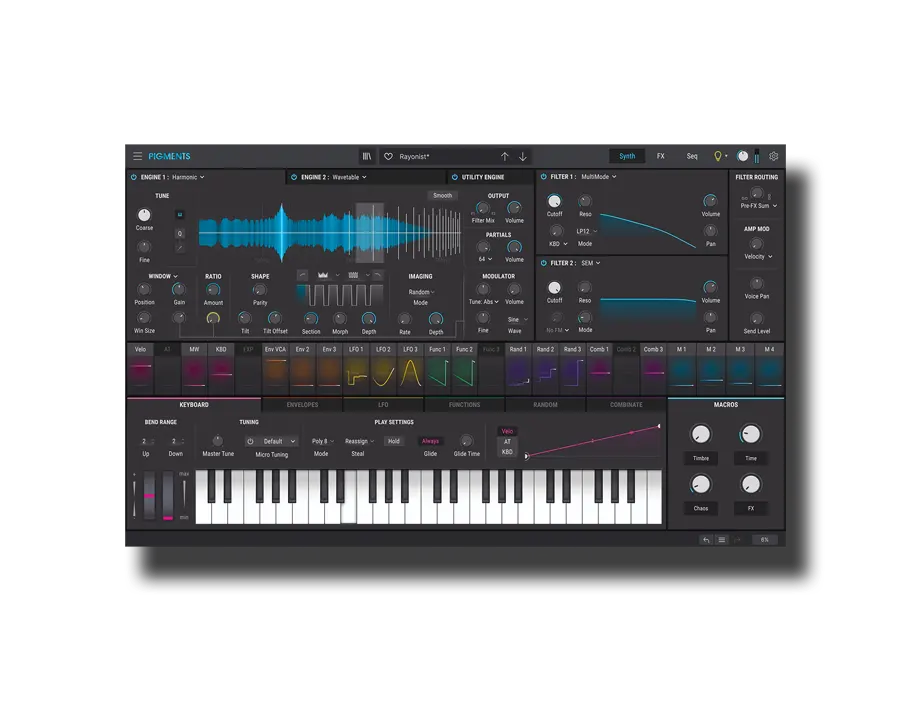
Task: Toggle Utility Engine power button
Action: 455,177
